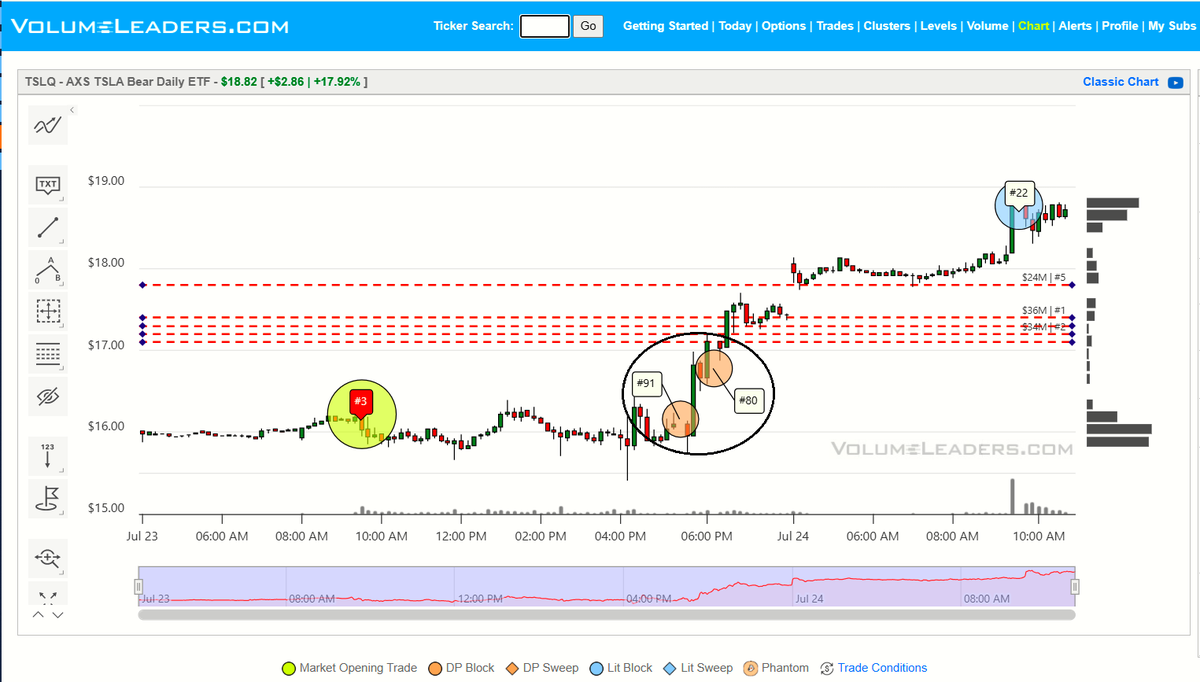The width and height of the screenshot is (1200, 682).
Task: Open the Trade Conditions link
Action: click(x=882, y=668)
